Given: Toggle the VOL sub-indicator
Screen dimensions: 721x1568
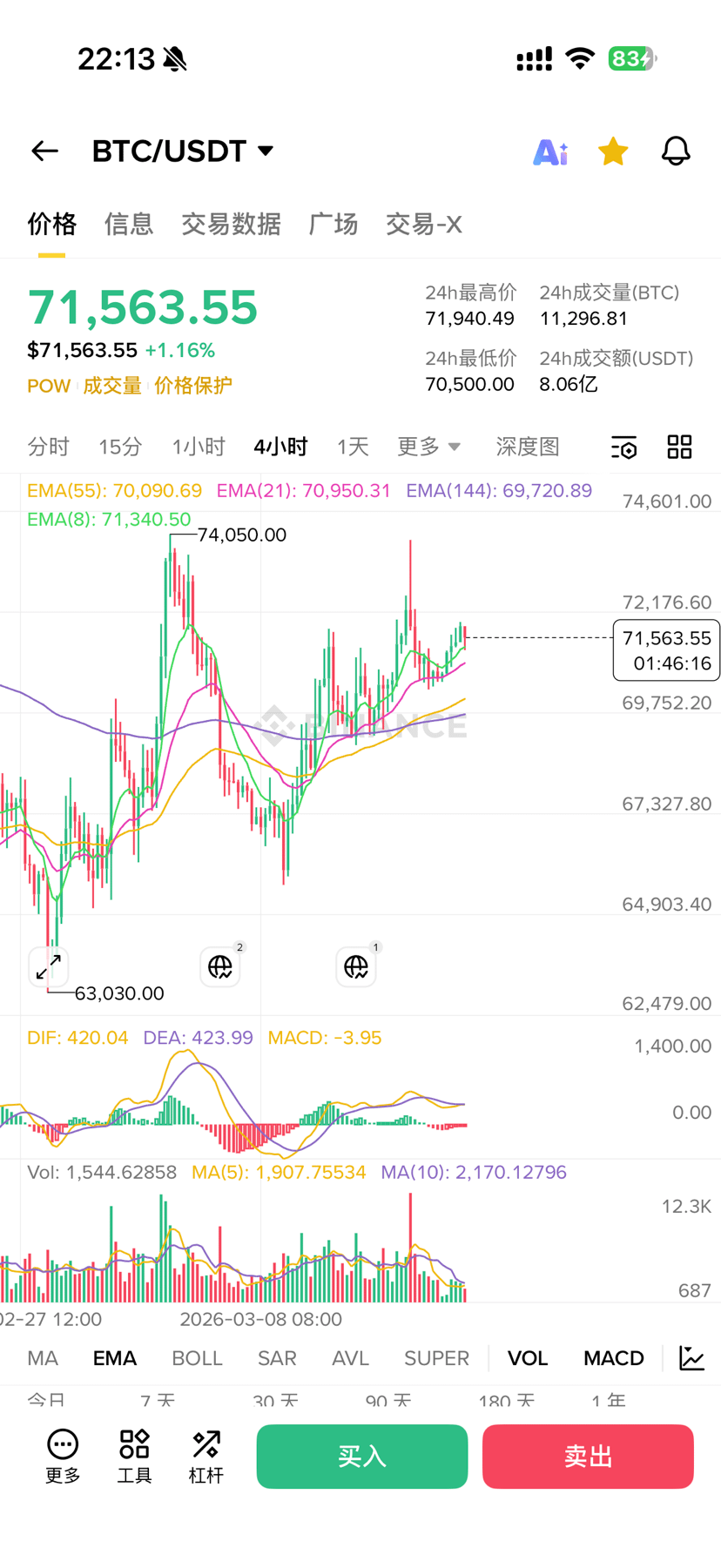Looking at the screenshot, I should (x=528, y=1358).
